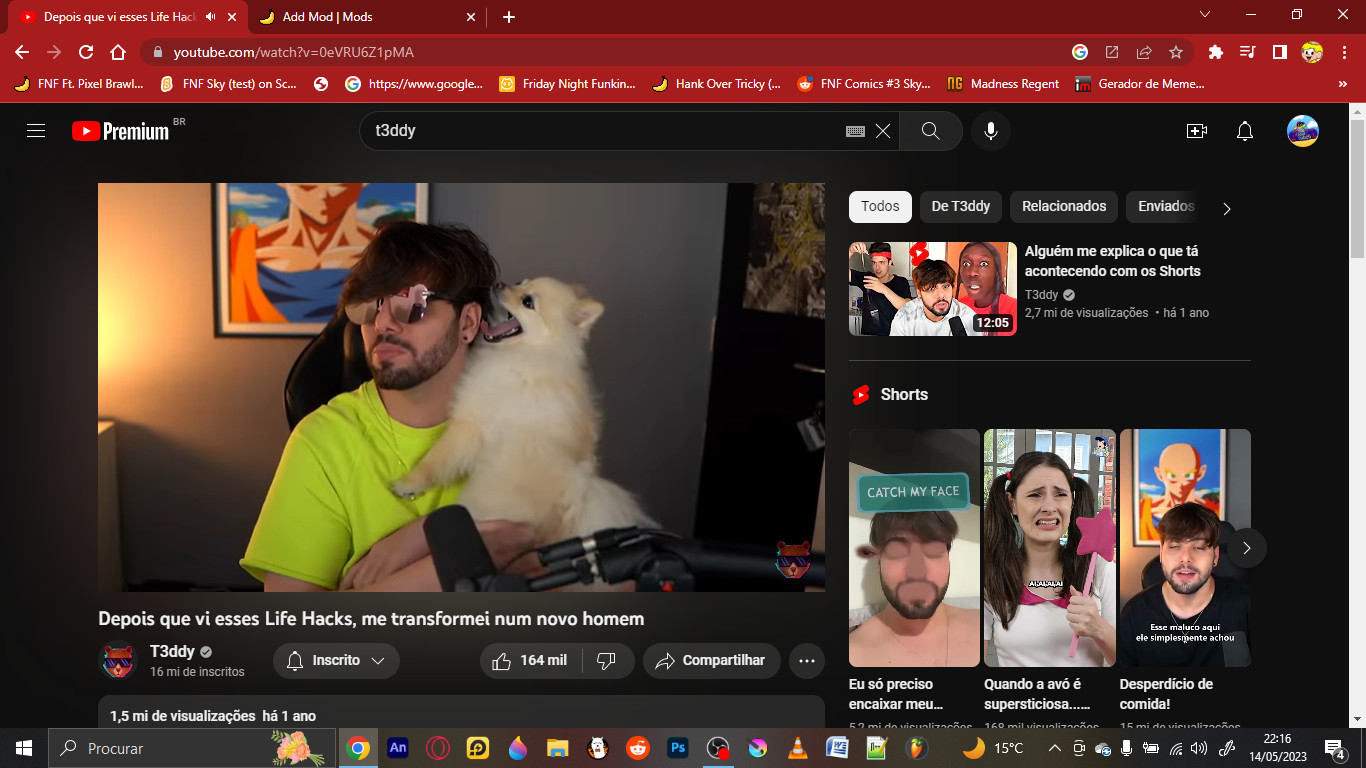The width and height of the screenshot is (1366, 768).
Task: Open the Madness Regent bookmark
Action: pos(1003,84)
